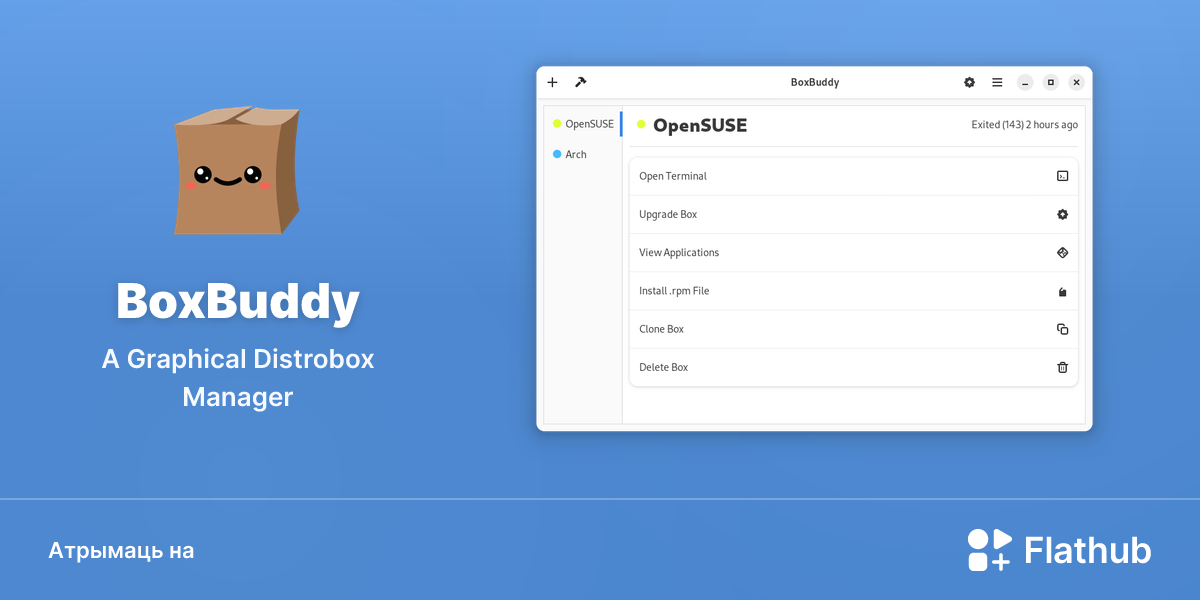Click the package icon on Install .rpm row
This screenshot has width=1200, height=600.
coord(1062,291)
